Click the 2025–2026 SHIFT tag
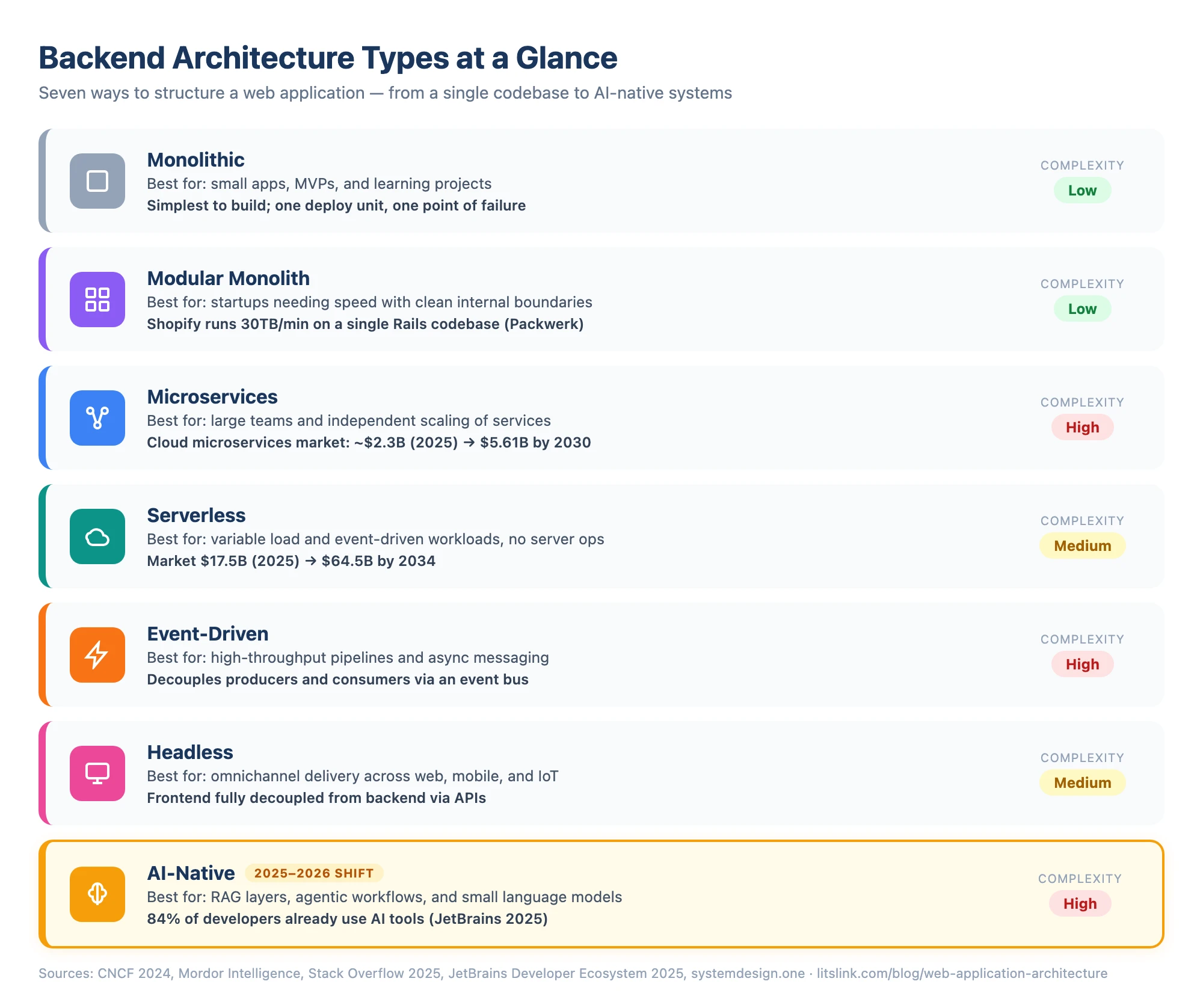The width and height of the screenshot is (1203, 1008). (314, 873)
